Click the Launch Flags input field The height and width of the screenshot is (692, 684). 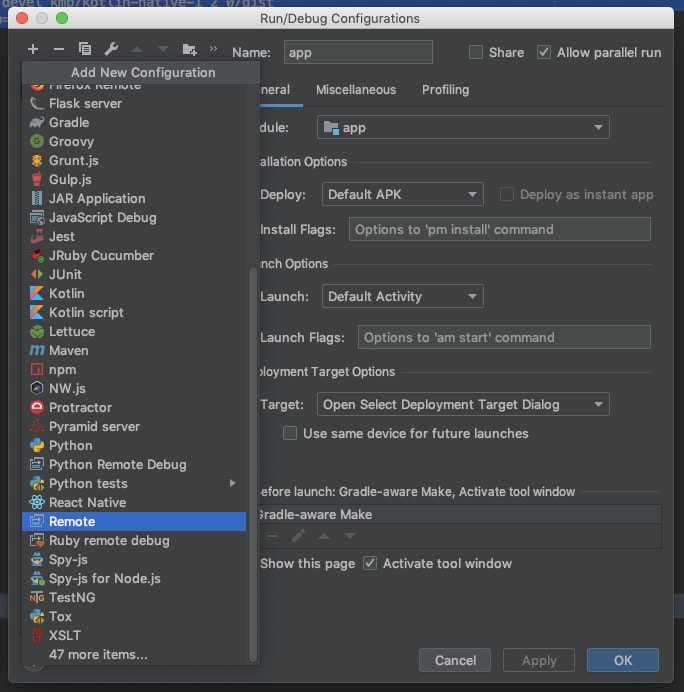pyautogui.click(x=504, y=337)
